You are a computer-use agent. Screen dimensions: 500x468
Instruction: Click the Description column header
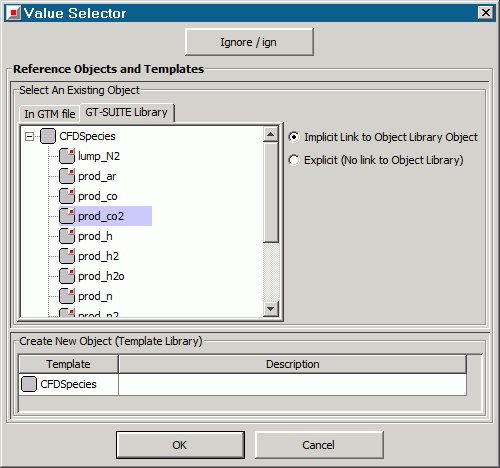(x=292, y=364)
